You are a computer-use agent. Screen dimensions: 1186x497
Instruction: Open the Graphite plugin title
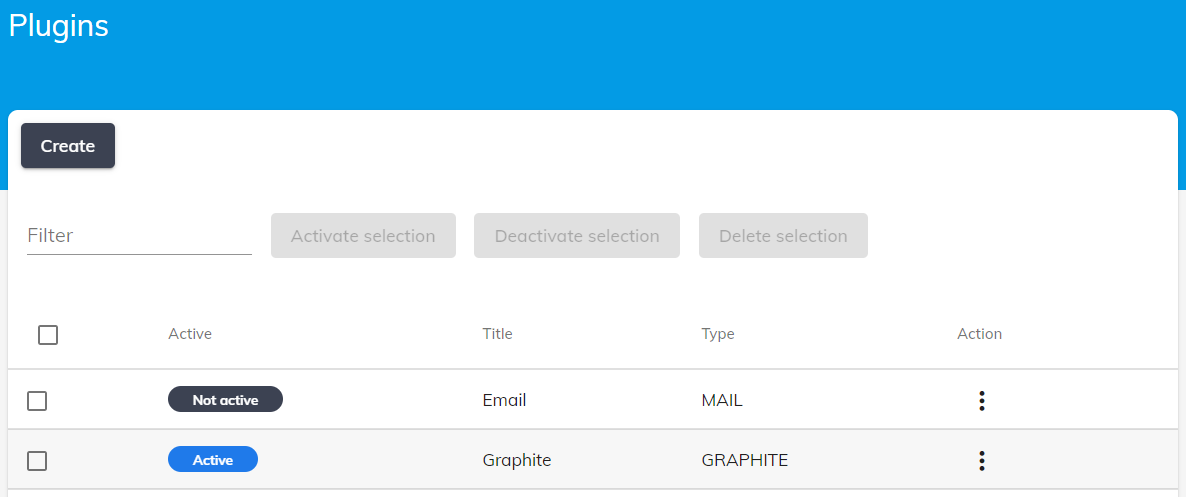tap(517, 461)
